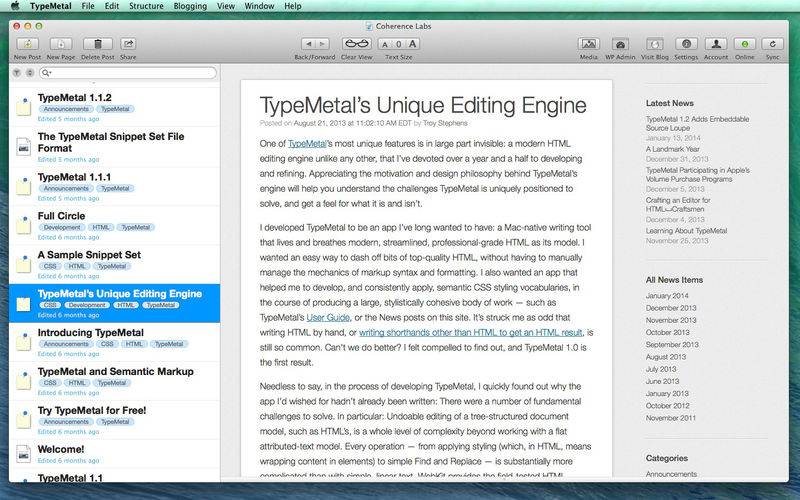Decrease text size with small A
Viewport: 800px width, 500px height.
pyautogui.click(x=385, y=44)
